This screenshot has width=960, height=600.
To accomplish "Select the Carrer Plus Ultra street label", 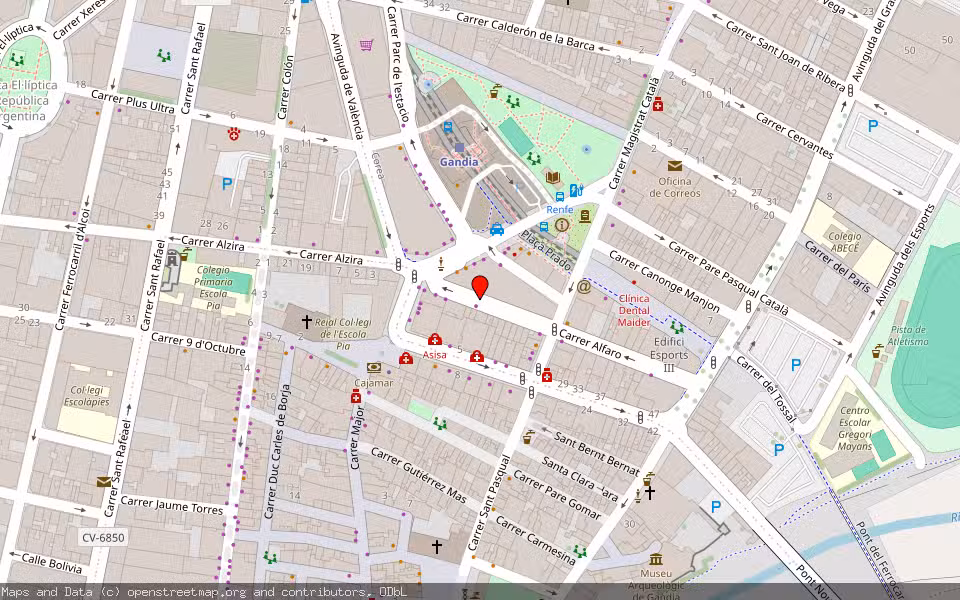I will click(133, 102).
